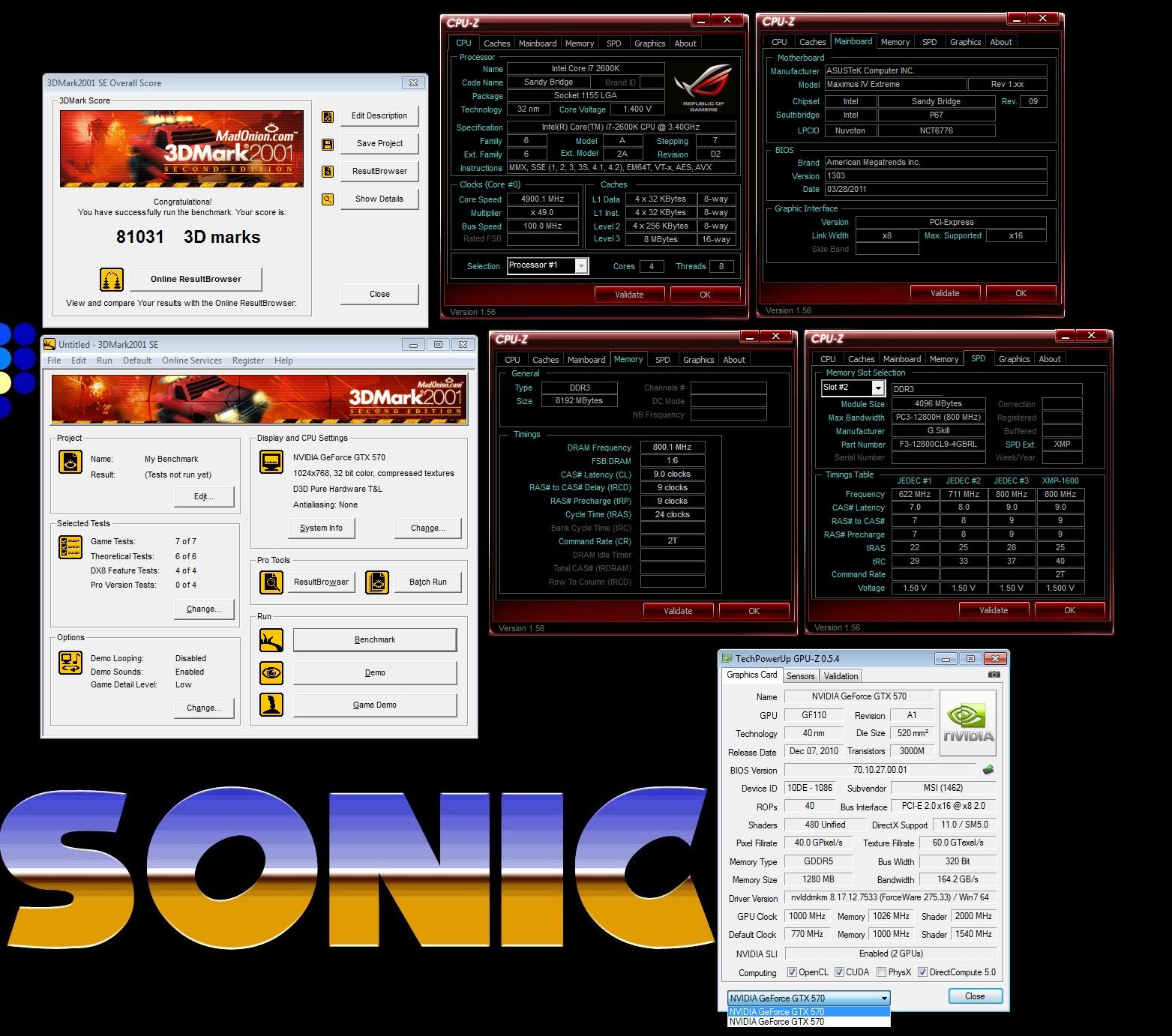Click the Part Number F3-12800CL9-4GBRL field

pyautogui.click(x=938, y=444)
